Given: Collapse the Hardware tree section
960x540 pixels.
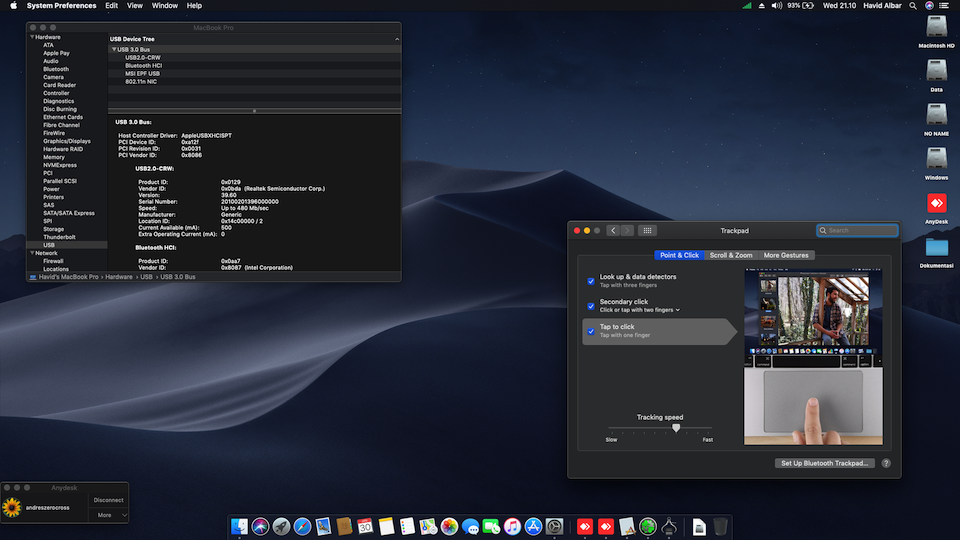Looking at the screenshot, I should pyautogui.click(x=32, y=37).
